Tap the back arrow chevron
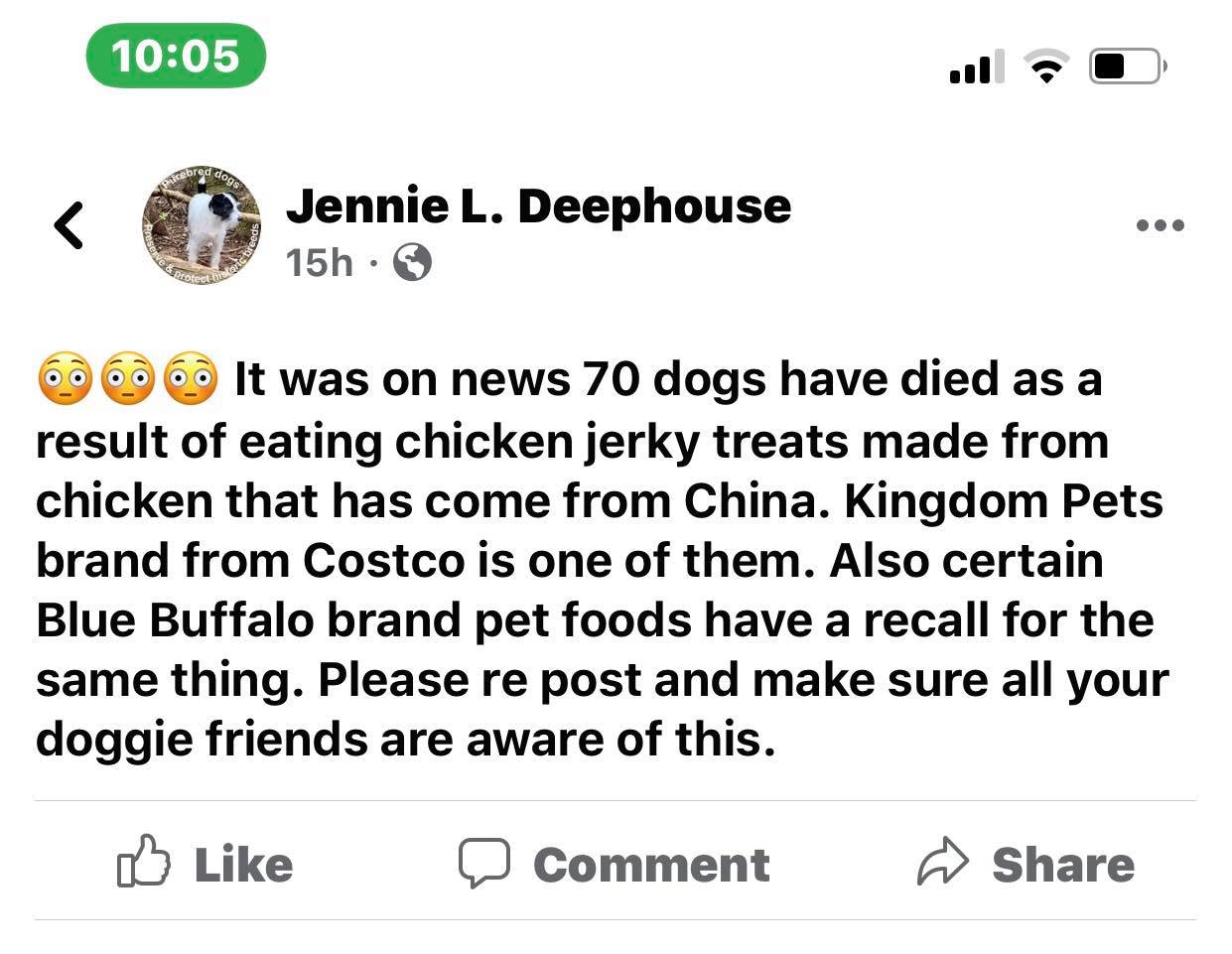 (x=68, y=225)
